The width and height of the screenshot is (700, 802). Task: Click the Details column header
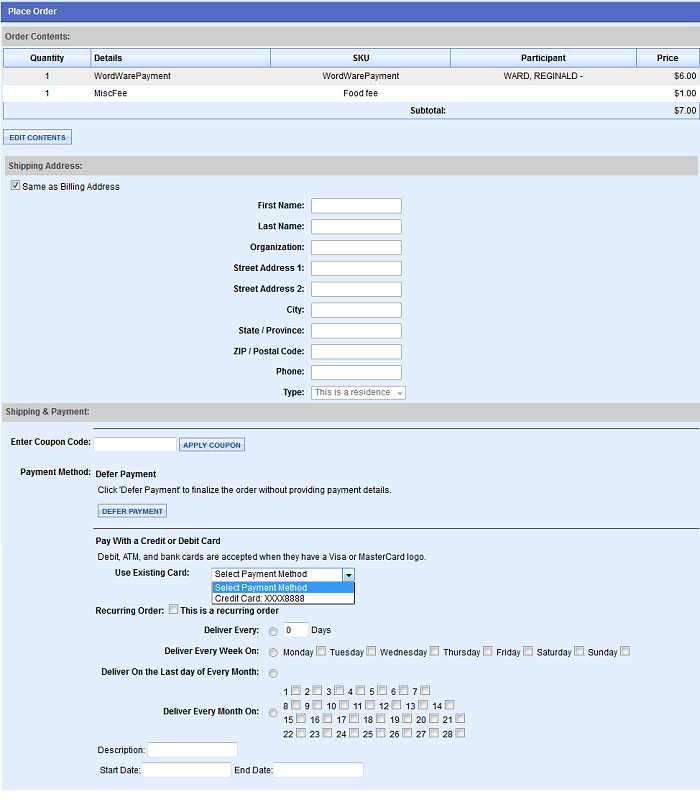180,58
